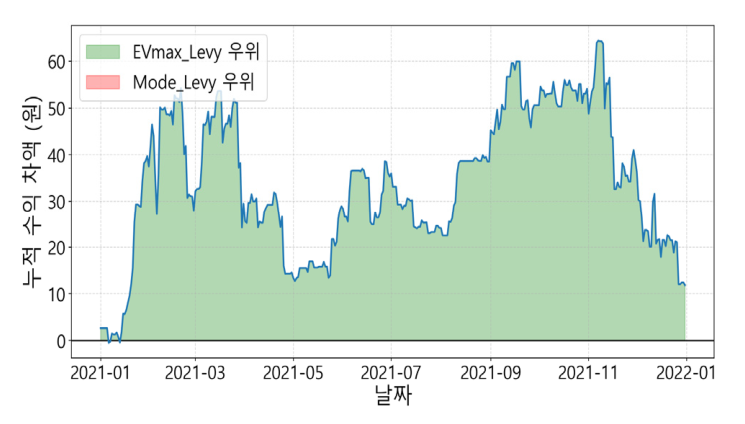Click the y-axis tick label 60
Viewport: 745px width, 424px height.
click(55, 61)
